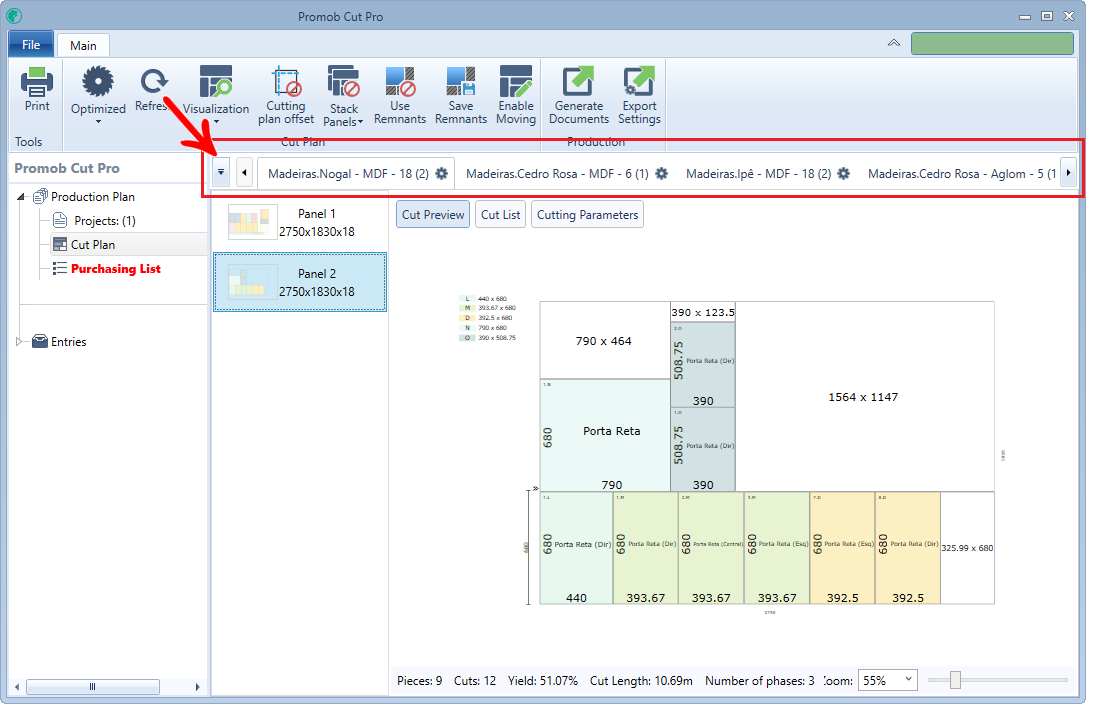The width and height of the screenshot is (1101, 716).
Task: Click the sidebar scroll right arrow
Action: pyautogui.click(x=197, y=687)
